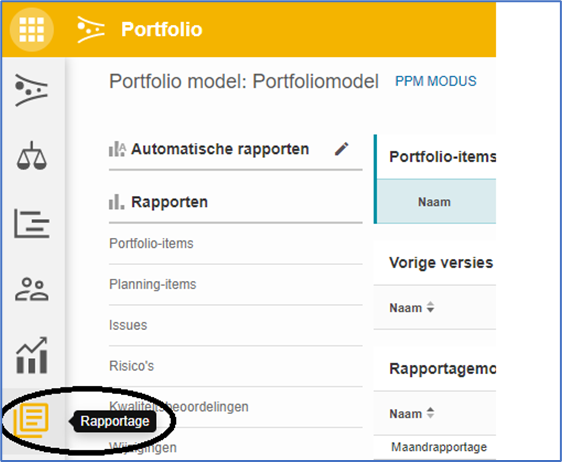Select the Rapporten section heading
This screenshot has height=462, width=562.
169,202
